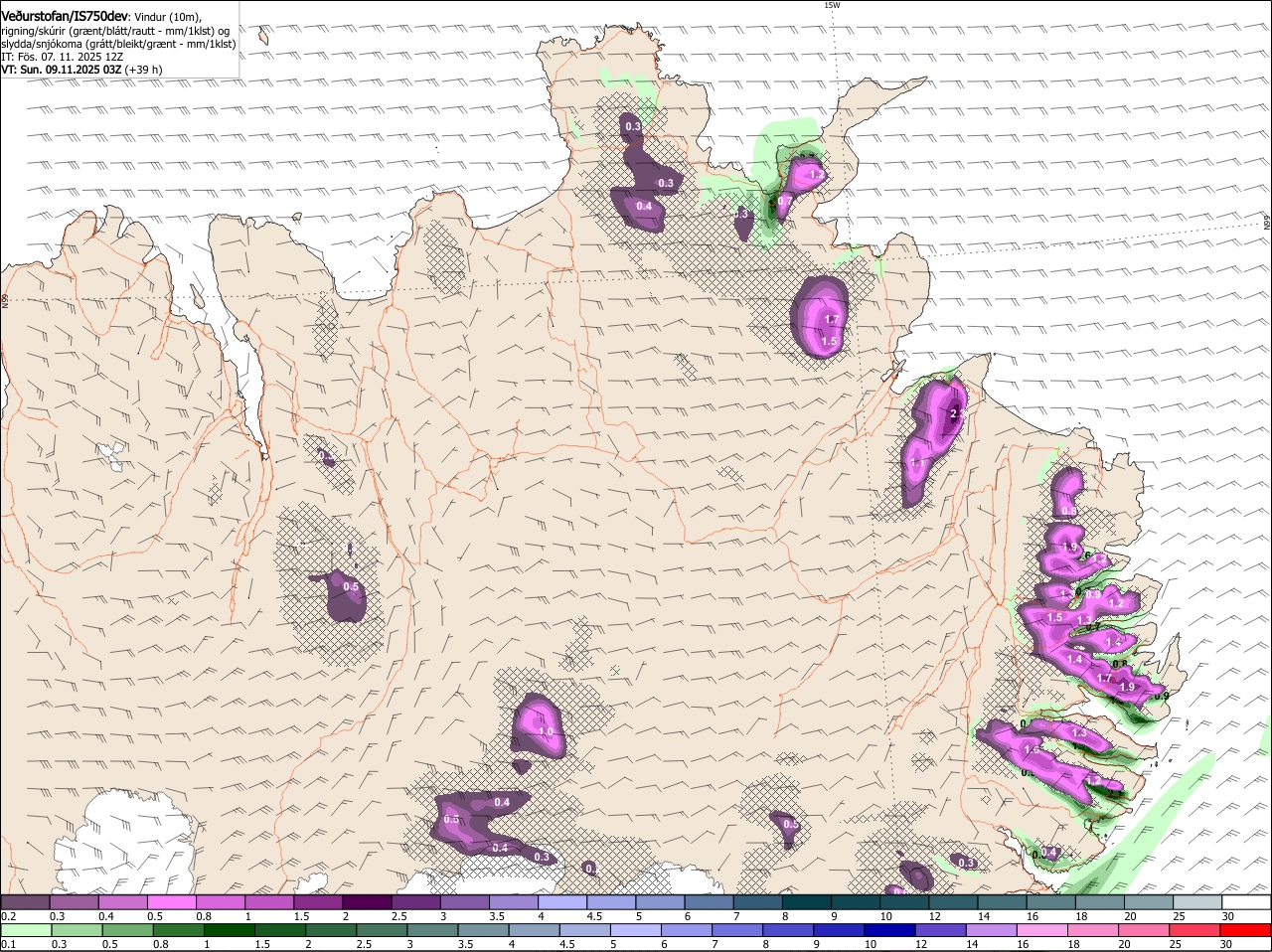The height and width of the screenshot is (952, 1272).
Task: Click the N99 label at the left map edge
Action: [4, 299]
